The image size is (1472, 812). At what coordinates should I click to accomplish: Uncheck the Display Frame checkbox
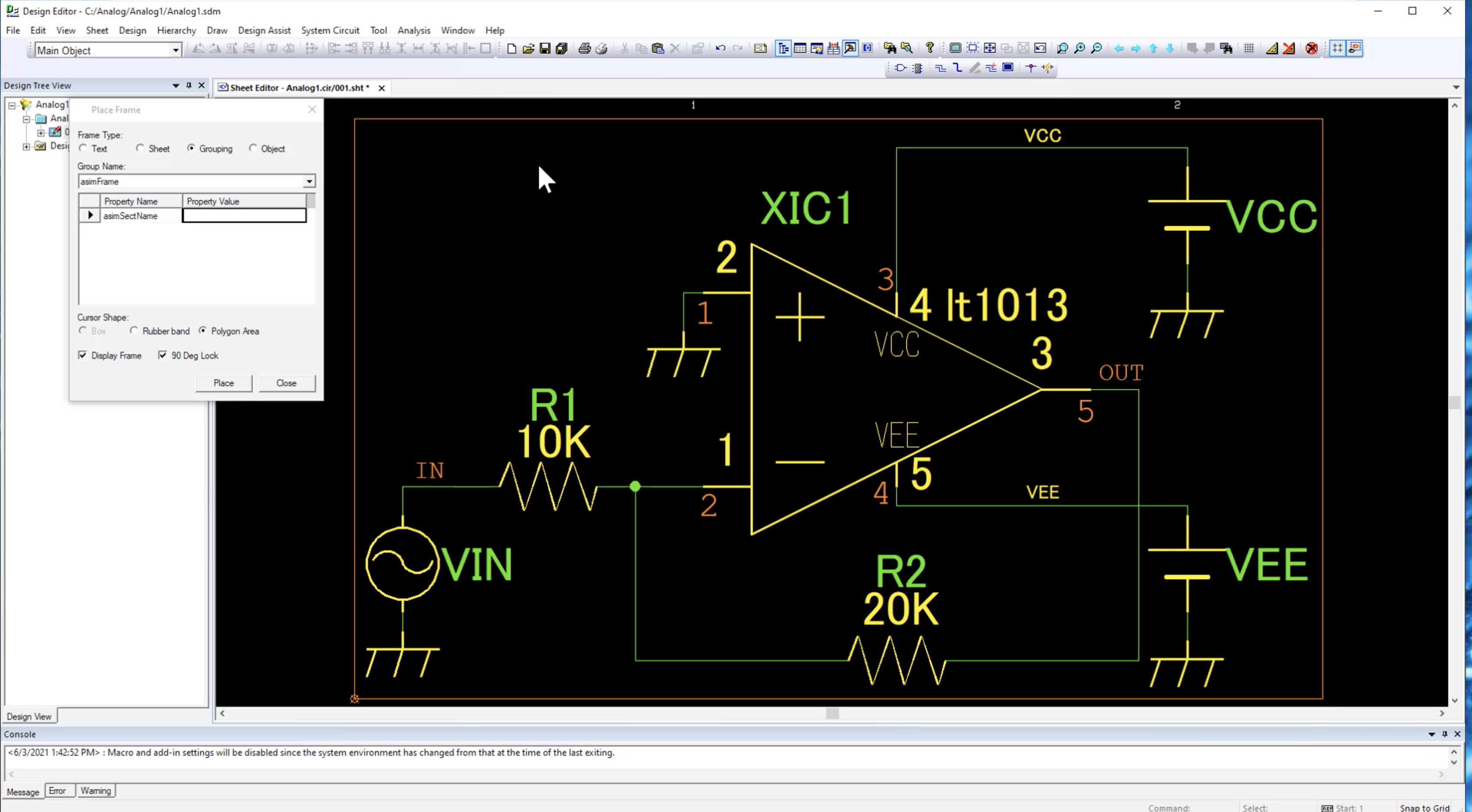pyautogui.click(x=83, y=355)
